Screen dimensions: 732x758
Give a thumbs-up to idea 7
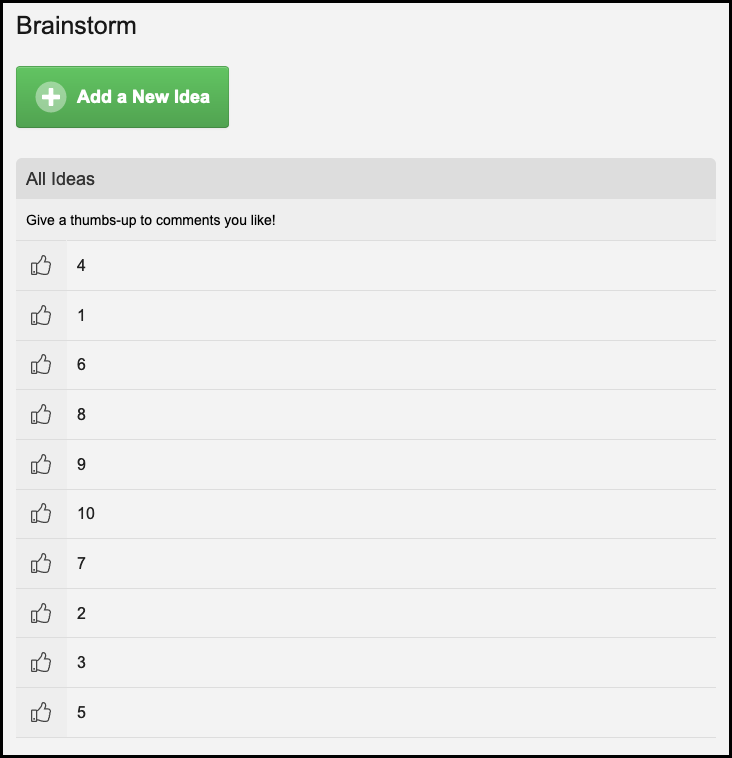41,563
